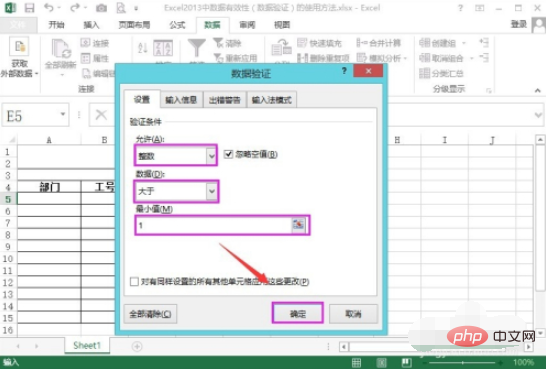Select the Sheet1 worksheet tab
546x369 pixels.
click(87, 346)
